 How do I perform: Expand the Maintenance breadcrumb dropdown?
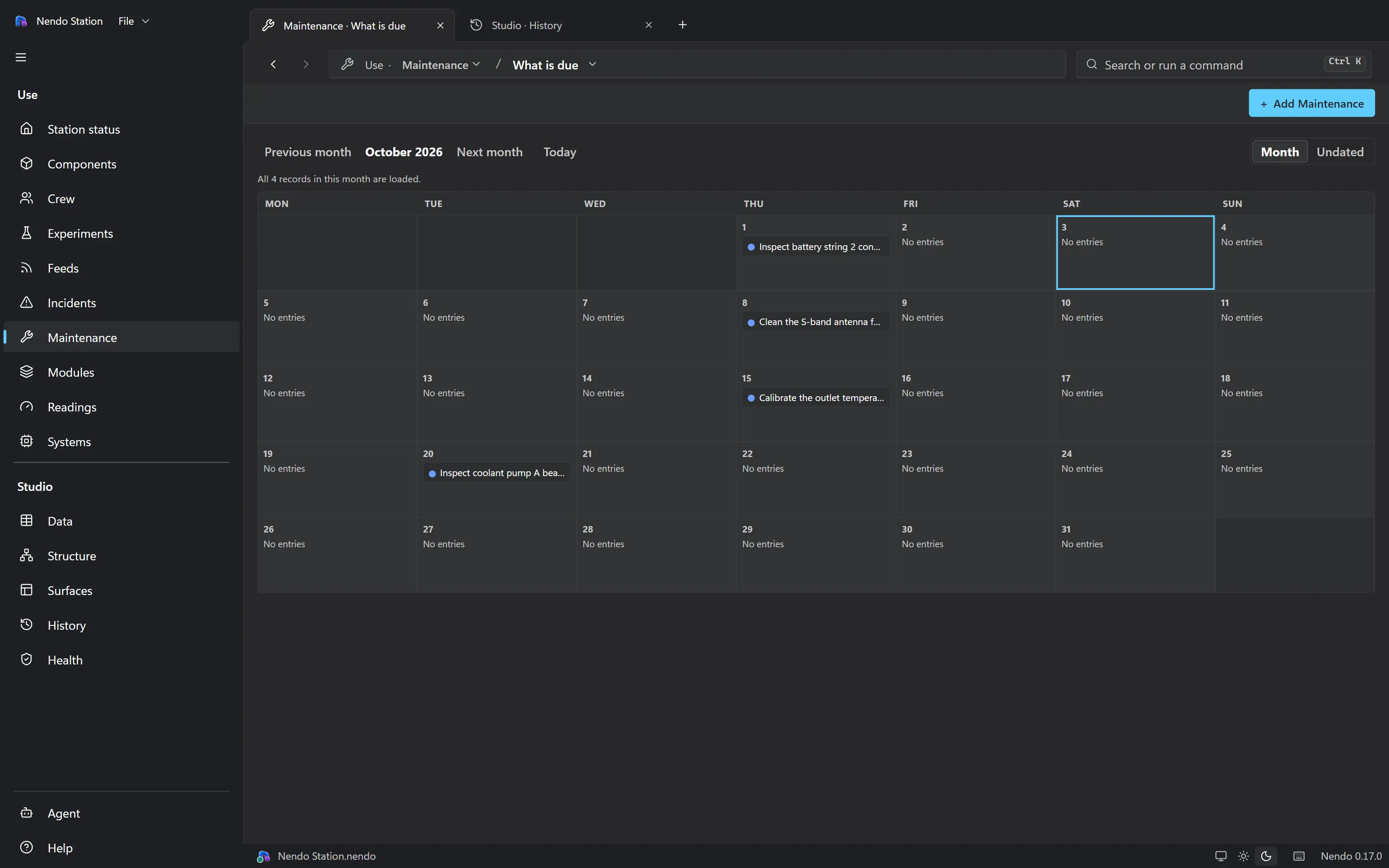[x=441, y=65]
